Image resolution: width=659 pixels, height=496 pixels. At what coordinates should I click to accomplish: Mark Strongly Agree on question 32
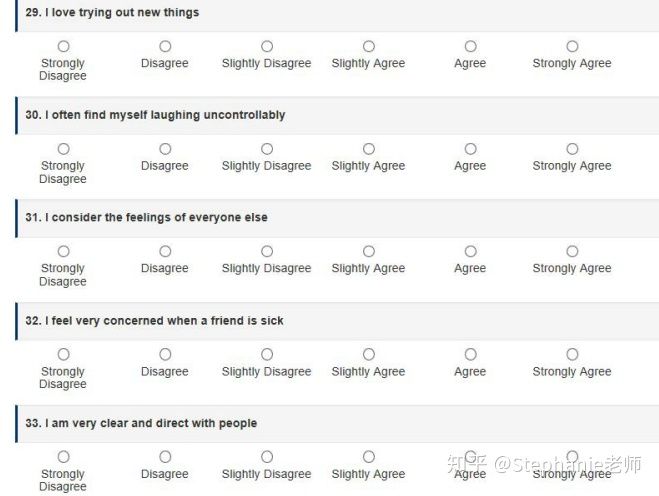pyautogui.click(x=572, y=354)
